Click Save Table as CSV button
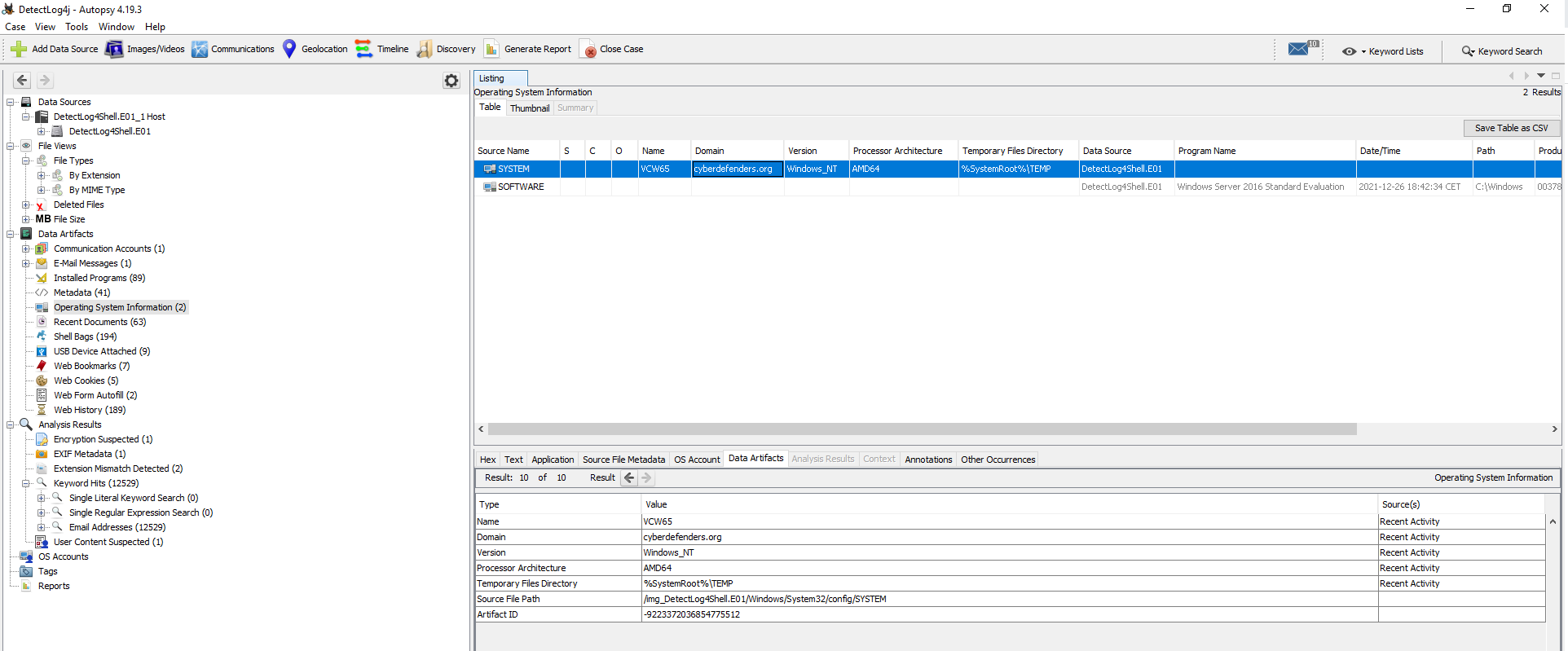This screenshot has width=1568, height=651. click(1511, 128)
